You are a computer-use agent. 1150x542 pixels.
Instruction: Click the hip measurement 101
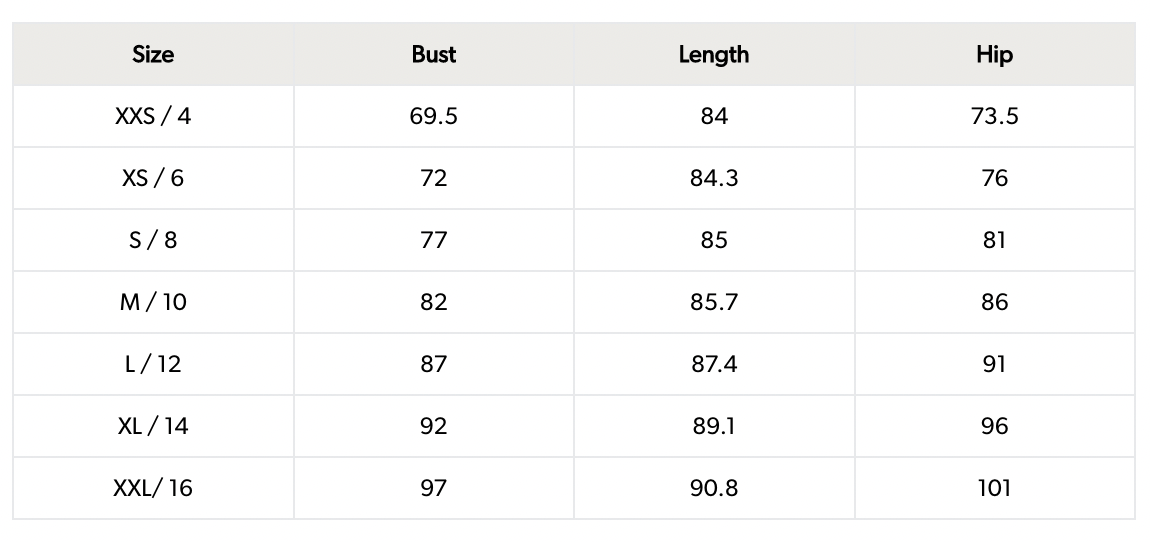coord(994,488)
